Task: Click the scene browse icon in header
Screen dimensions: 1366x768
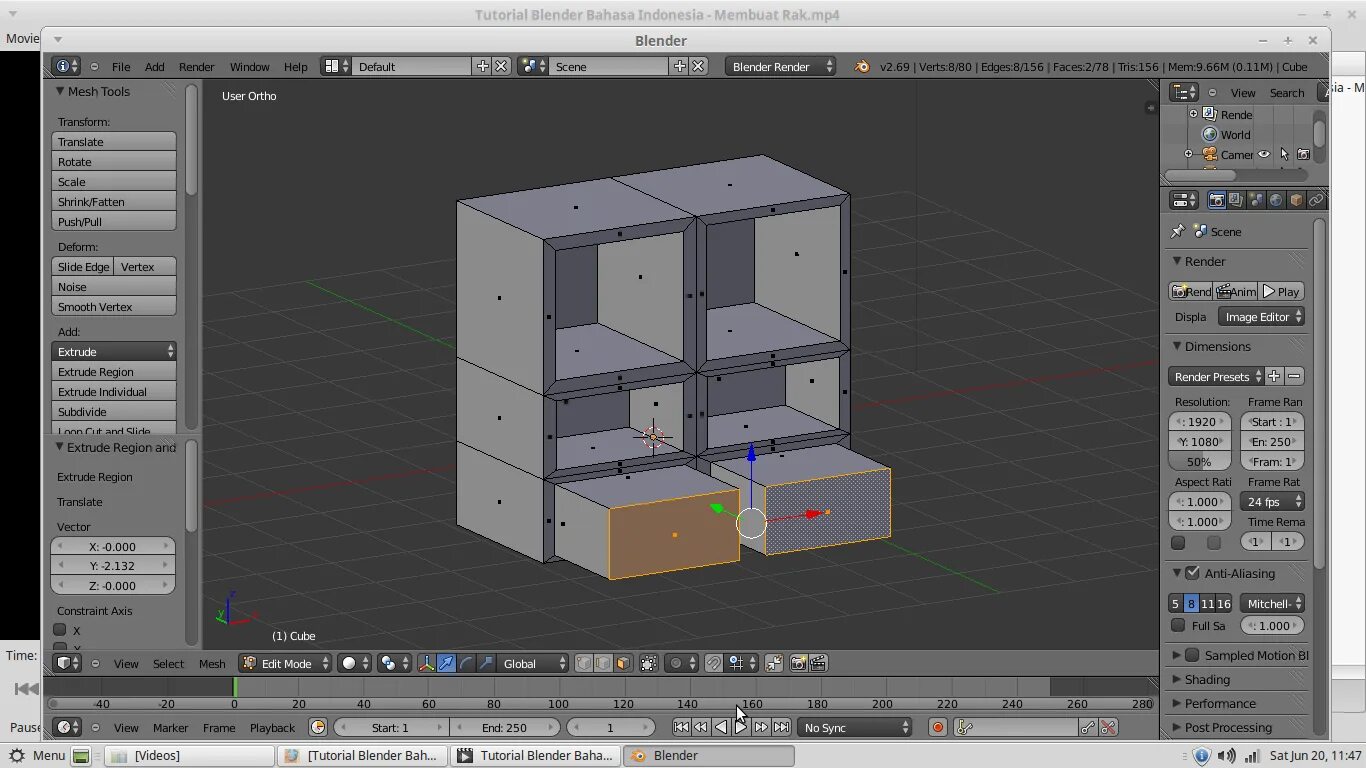Action: pyautogui.click(x=533, y=66)
